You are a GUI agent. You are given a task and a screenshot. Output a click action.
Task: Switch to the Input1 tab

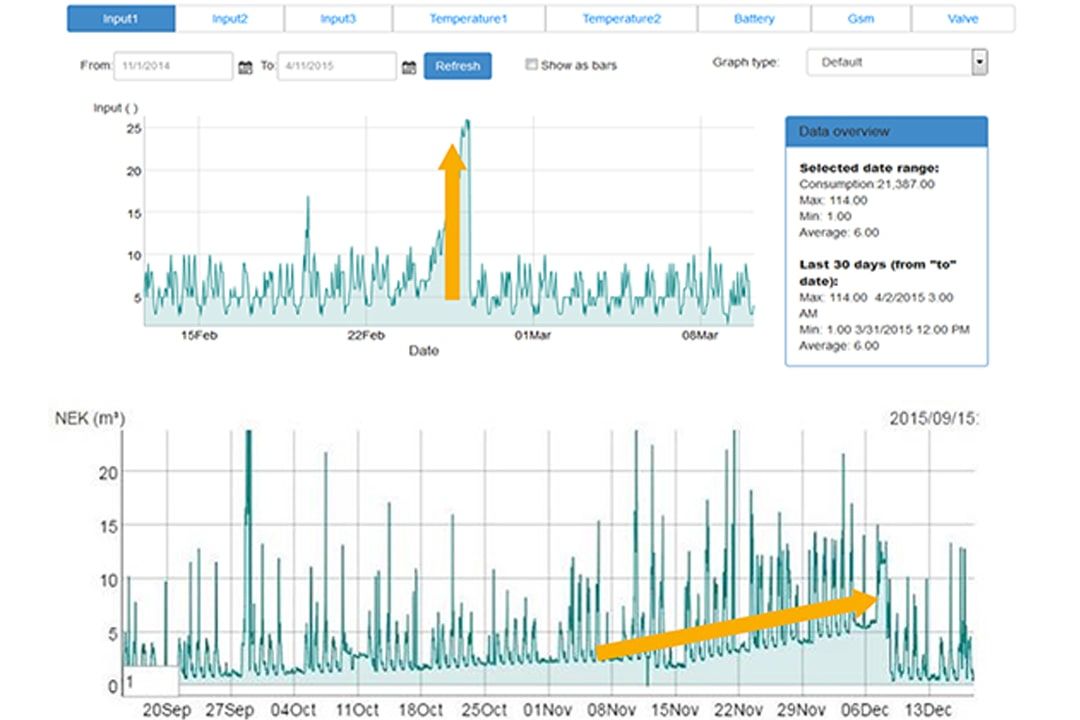pyautogui.click(x=121, y=18)
